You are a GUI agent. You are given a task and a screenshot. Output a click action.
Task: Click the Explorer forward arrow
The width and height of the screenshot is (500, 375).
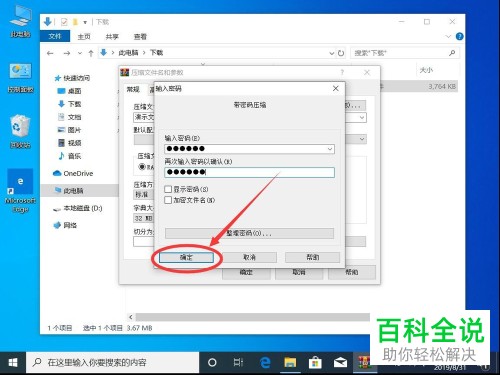pyautogui.click(x=67, y=53)
